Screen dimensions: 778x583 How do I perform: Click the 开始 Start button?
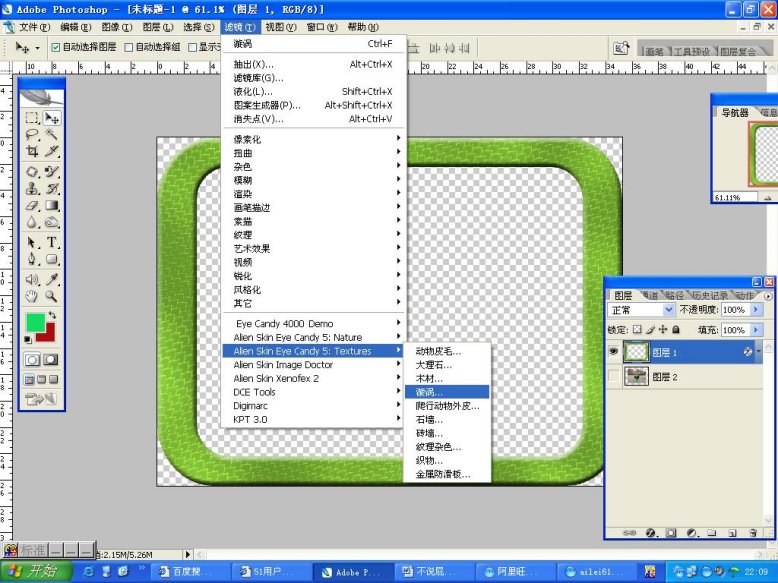coord(36,571)
